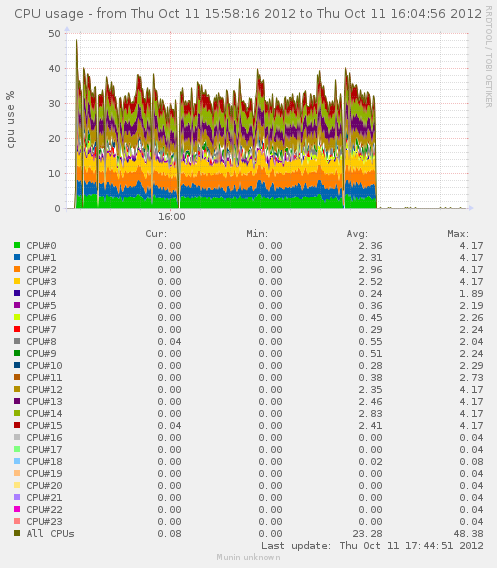The height and width of the screenshot is (568, 497).
Task: Select the CPU#8 legend label
Action: (x=41, y=342)
